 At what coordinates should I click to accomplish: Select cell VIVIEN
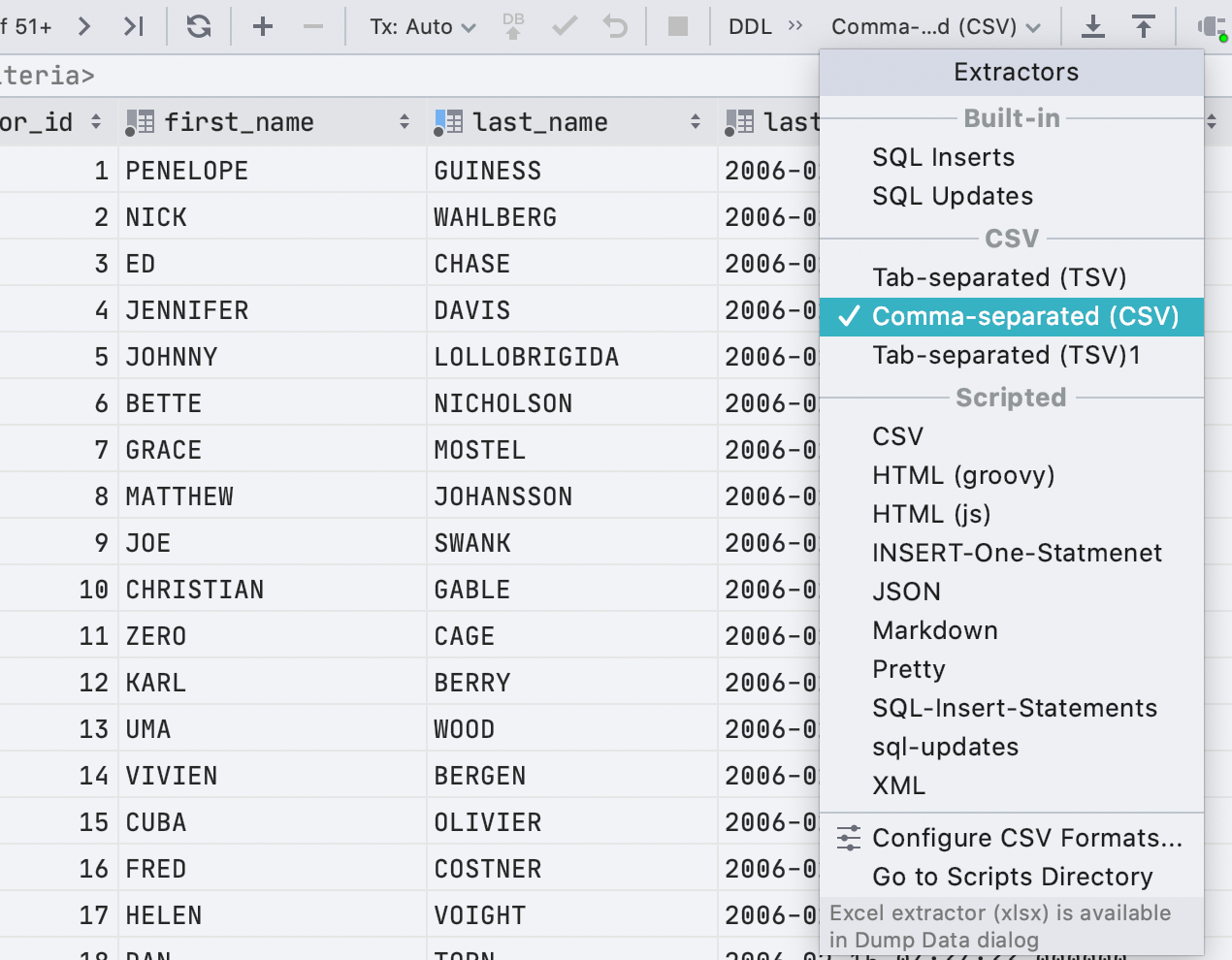coord(273,776)
